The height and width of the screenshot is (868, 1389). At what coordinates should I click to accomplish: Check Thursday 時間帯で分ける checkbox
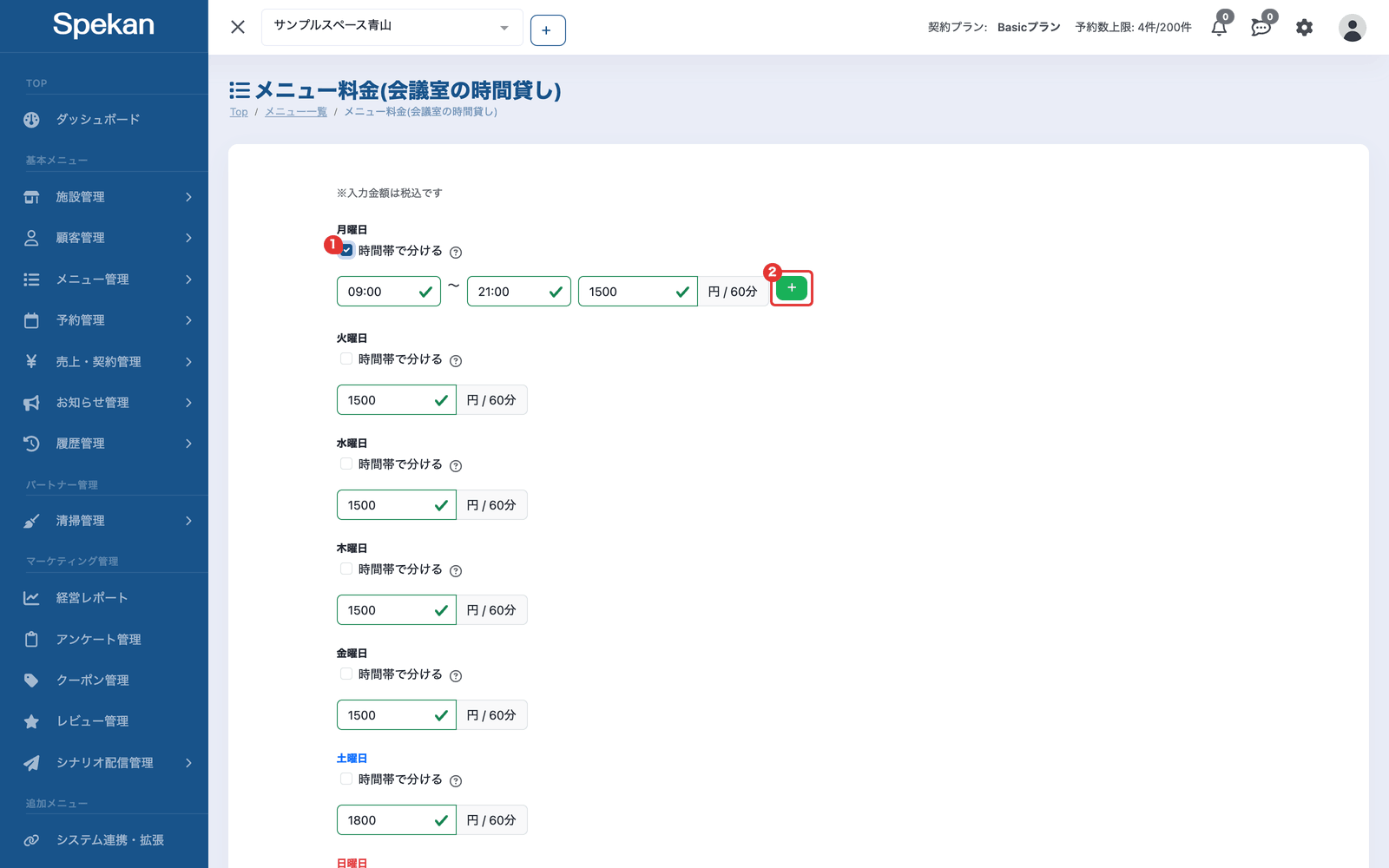pyautogui.click(x=346, y=569)
